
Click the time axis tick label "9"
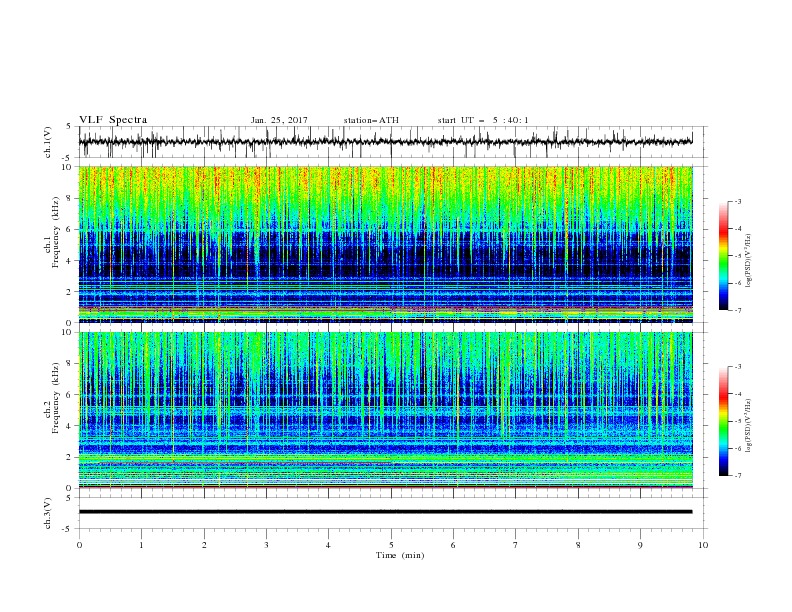click(x=640, y=545)
